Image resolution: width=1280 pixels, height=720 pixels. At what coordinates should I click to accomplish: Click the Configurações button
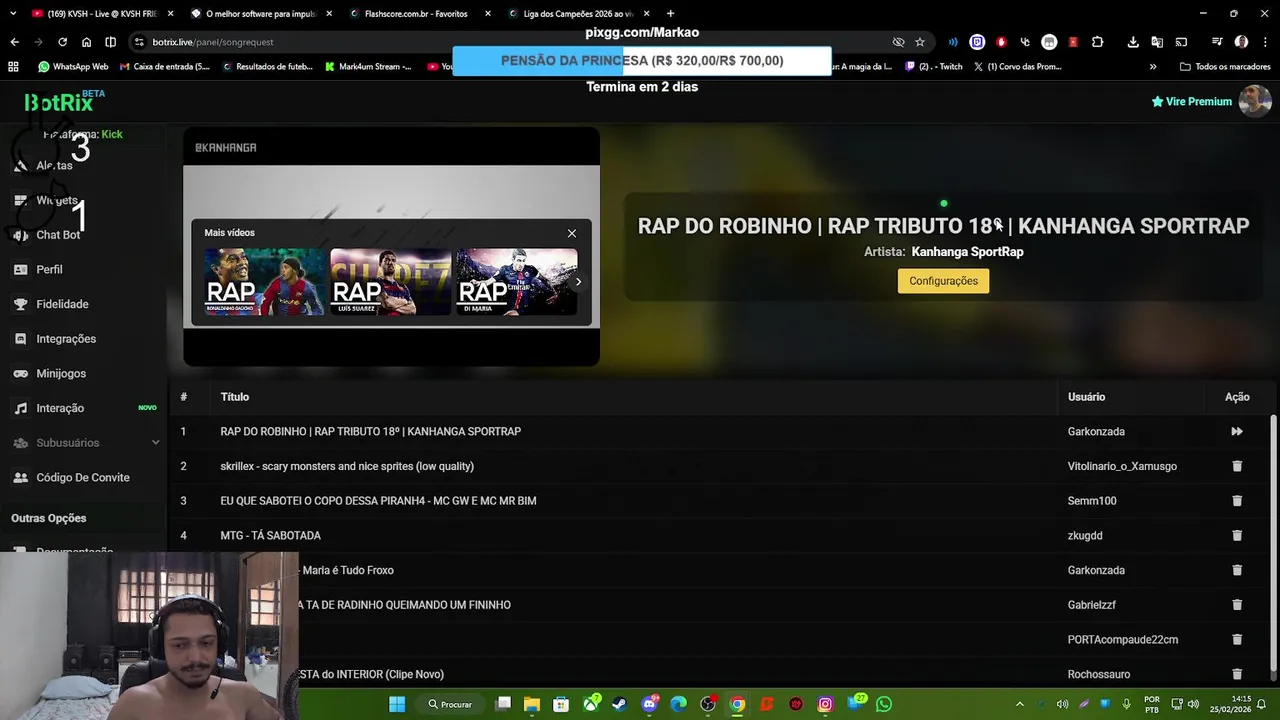click(x=943, y=281)
